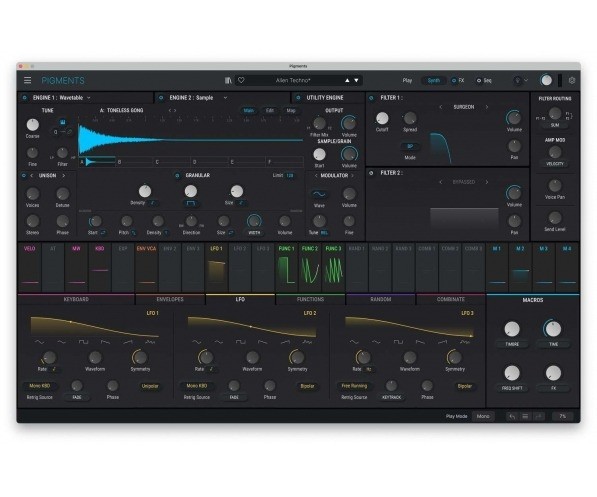
Task: Select the modulator Wave shape icon
Action: pyautogui.click(x=319, y=194)
